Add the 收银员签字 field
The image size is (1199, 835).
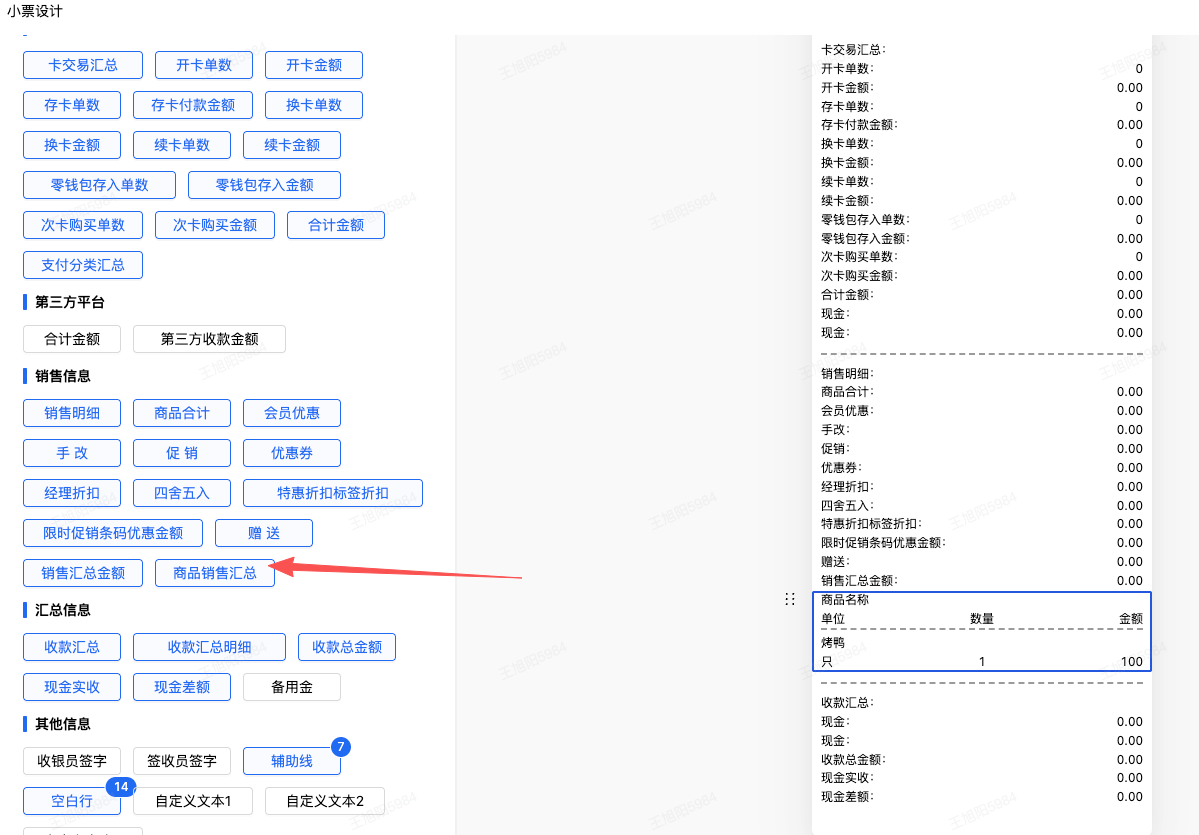pyautogui.click(x=72, y=761)
